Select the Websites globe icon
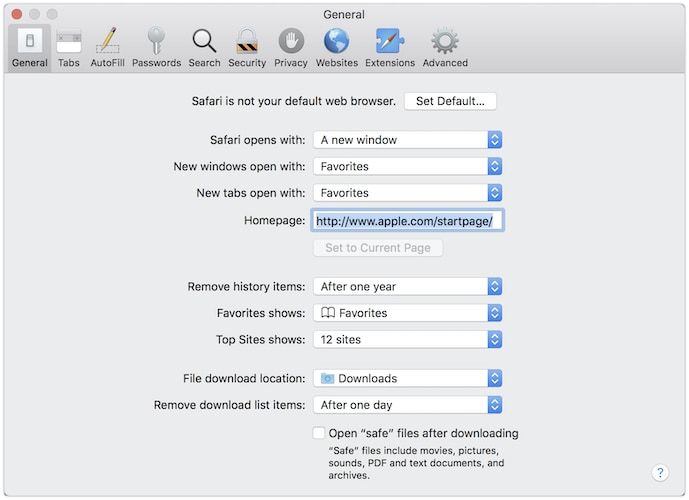This screenshot has width=689, height=500. click(x=337, y=48)
